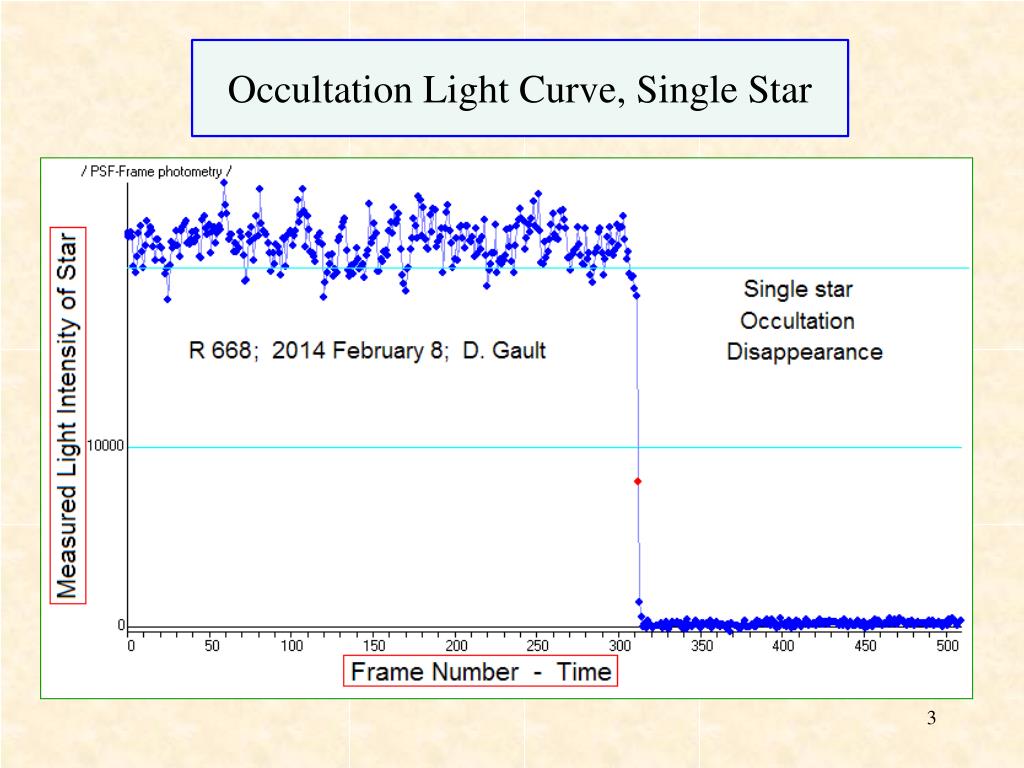1024x768 pixels.
Task: Click the 250 tick on the x-axis
Action: [x=537, y=646]
